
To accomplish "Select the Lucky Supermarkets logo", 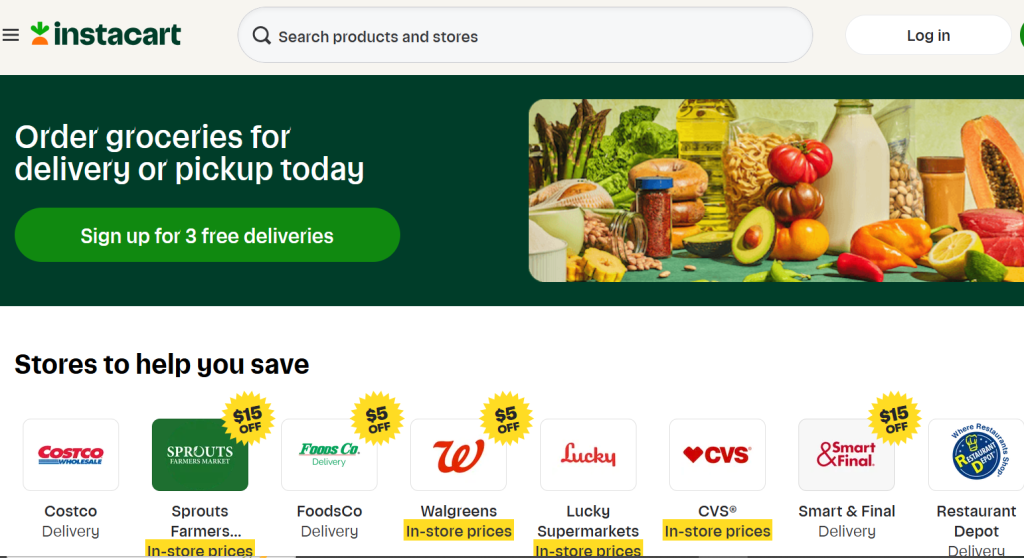I will pyautogui.click(x=588, y=455).
